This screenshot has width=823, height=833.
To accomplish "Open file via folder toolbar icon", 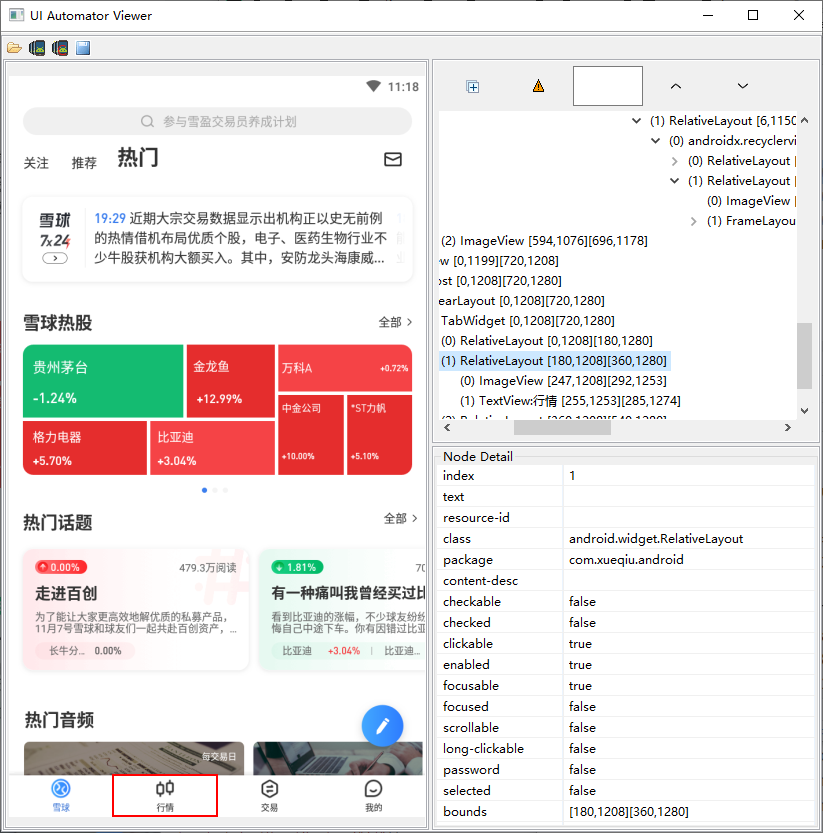I will 14,48.
